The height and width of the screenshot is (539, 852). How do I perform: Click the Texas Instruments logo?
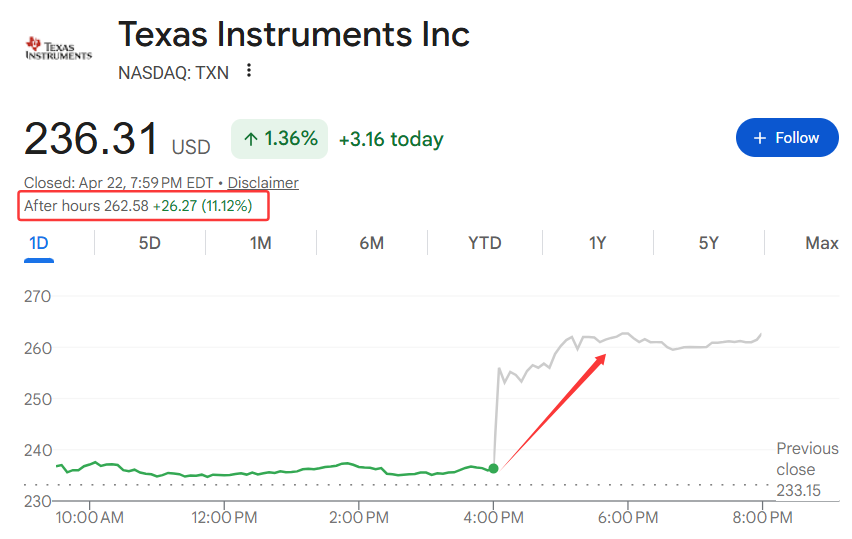pyautogui.click(x=59, y=48)
